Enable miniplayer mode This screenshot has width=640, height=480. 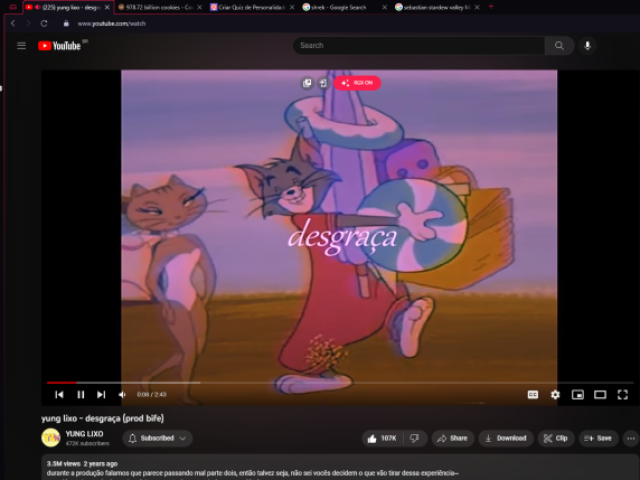click(578, 394)
